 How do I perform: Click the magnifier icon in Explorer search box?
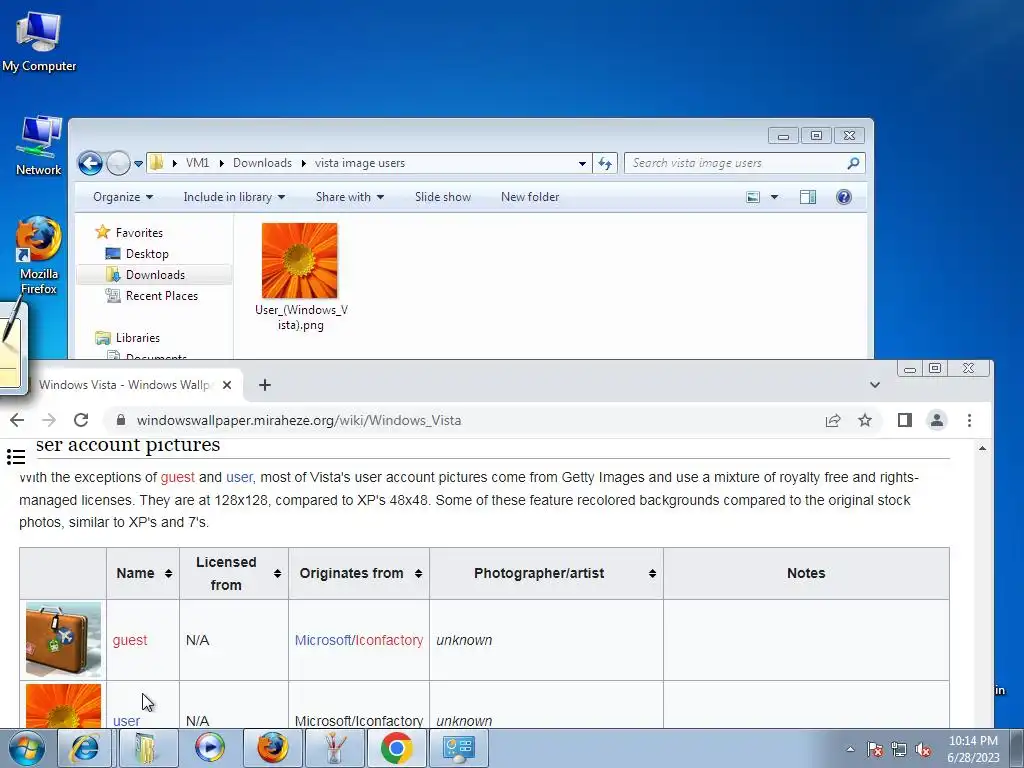click(853, 163)
